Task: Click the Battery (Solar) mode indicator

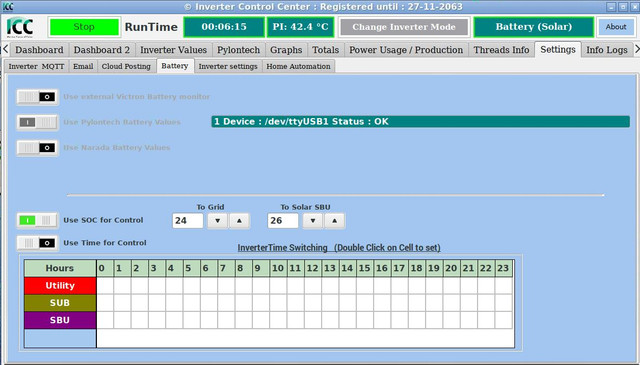Action: click(533, 27)
